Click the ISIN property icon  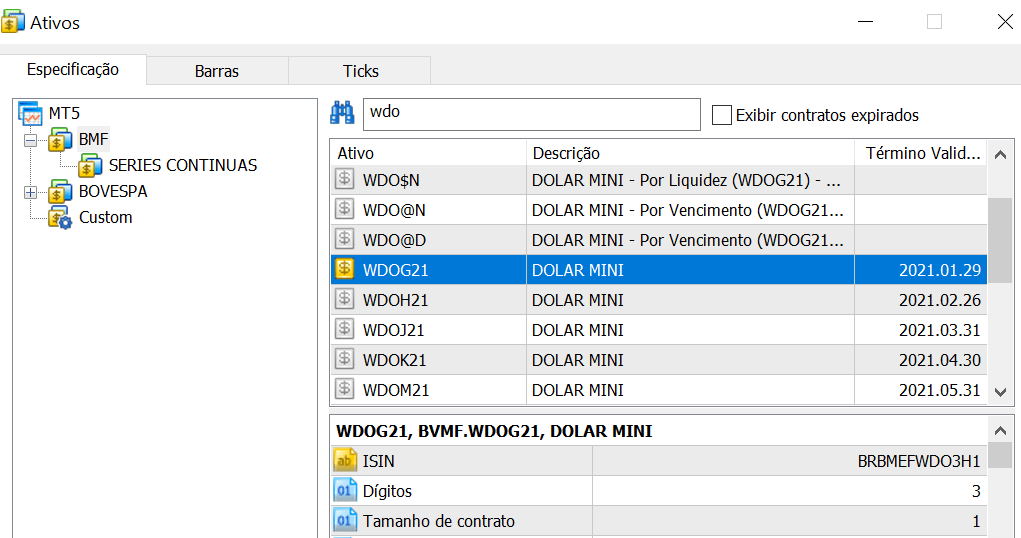(345, 460)
